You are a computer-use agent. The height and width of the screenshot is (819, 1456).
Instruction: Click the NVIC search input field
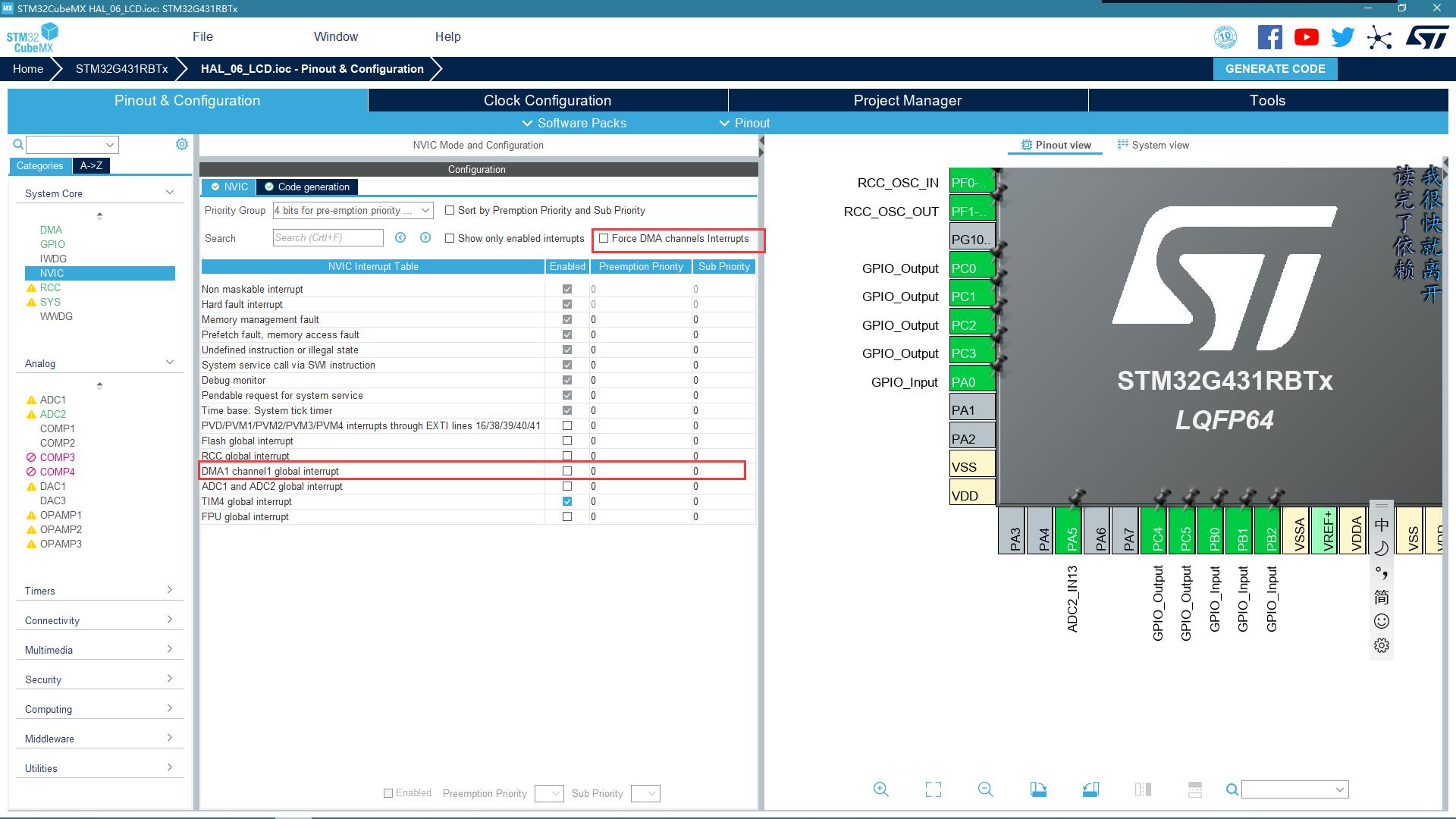pos(328,238)
